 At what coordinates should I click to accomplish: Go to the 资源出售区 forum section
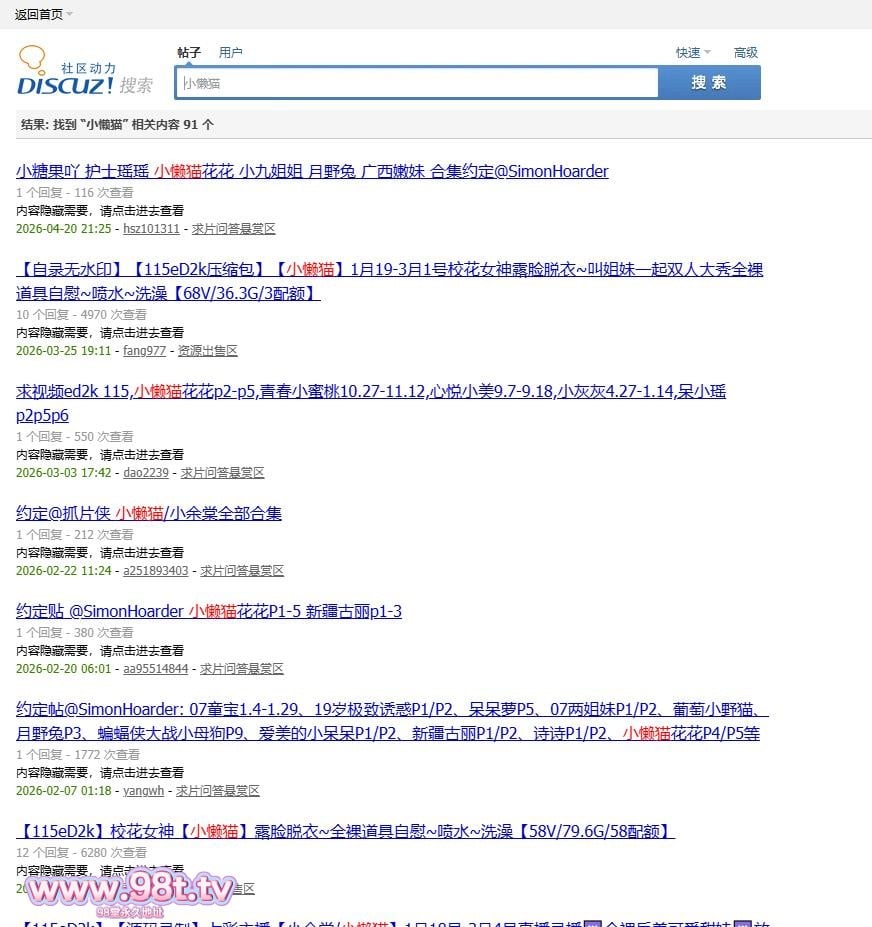click(207, 351)
